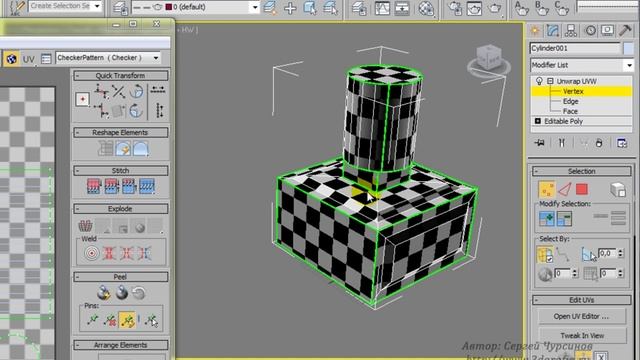Click the Target Weld bullseye icon
The width and height of the screenshot is (640, 360).
(92, 253)
